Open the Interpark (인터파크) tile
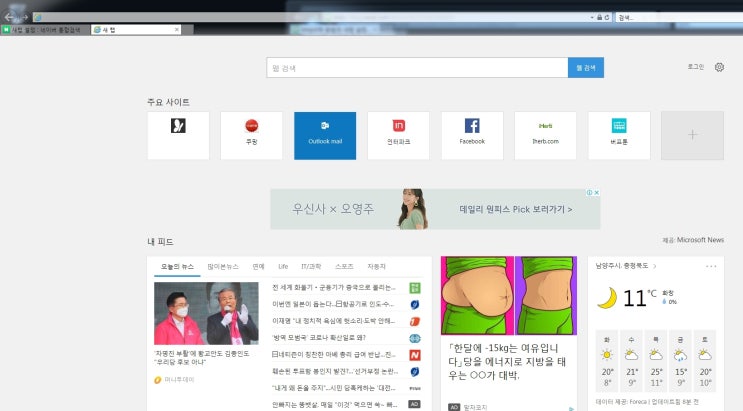The image size is (743, 411). (x=399, y=136)
